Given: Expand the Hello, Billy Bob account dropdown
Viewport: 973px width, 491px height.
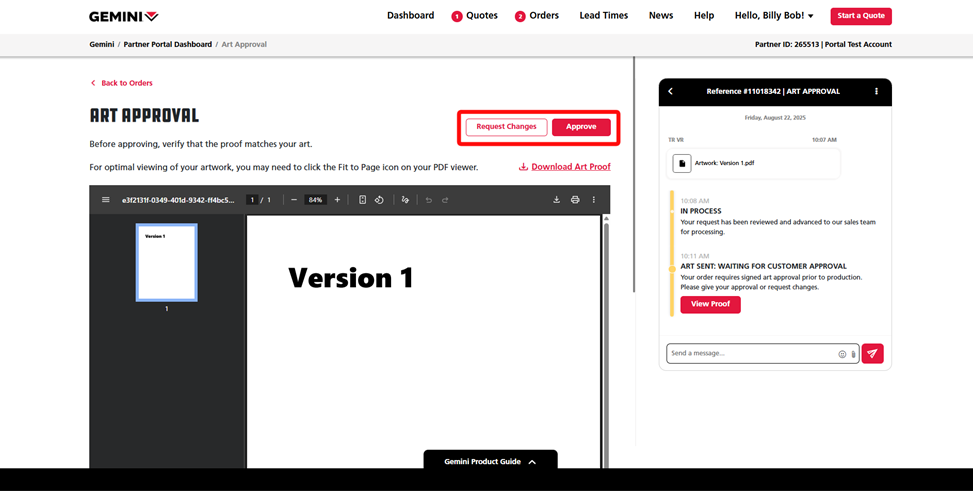Looking at the screenshot, I should click(x=774, y=16).
